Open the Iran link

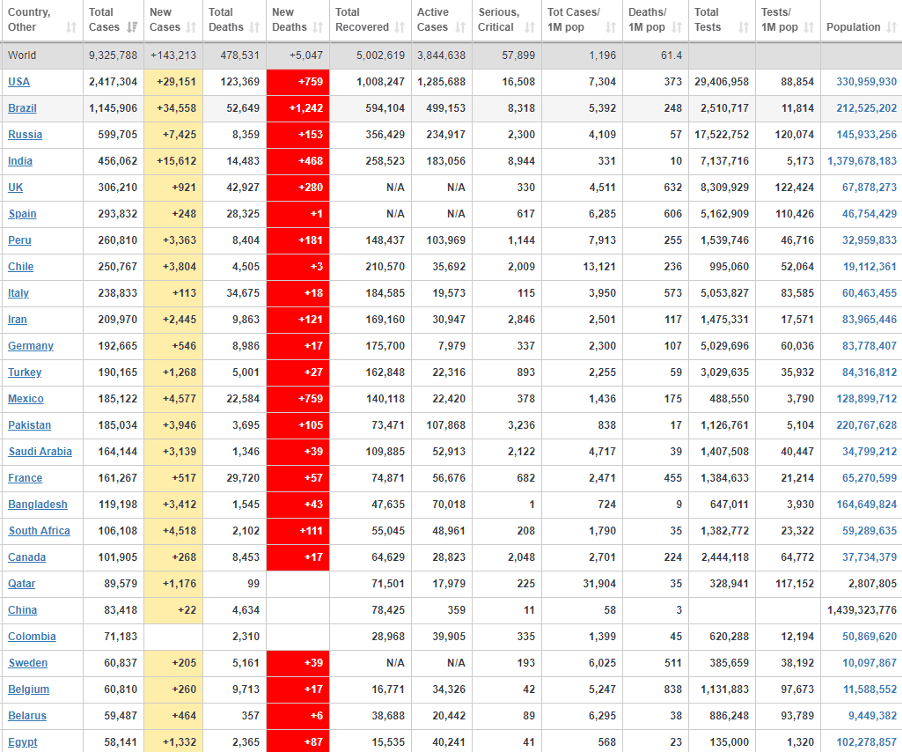tap(17, 320)
